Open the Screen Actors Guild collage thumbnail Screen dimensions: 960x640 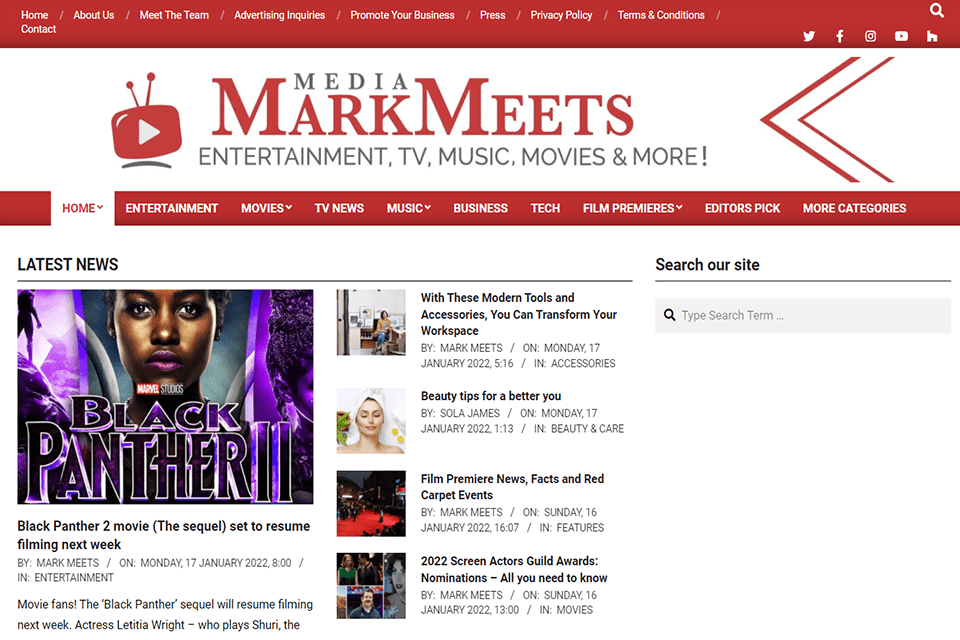[x=371, y=585]
